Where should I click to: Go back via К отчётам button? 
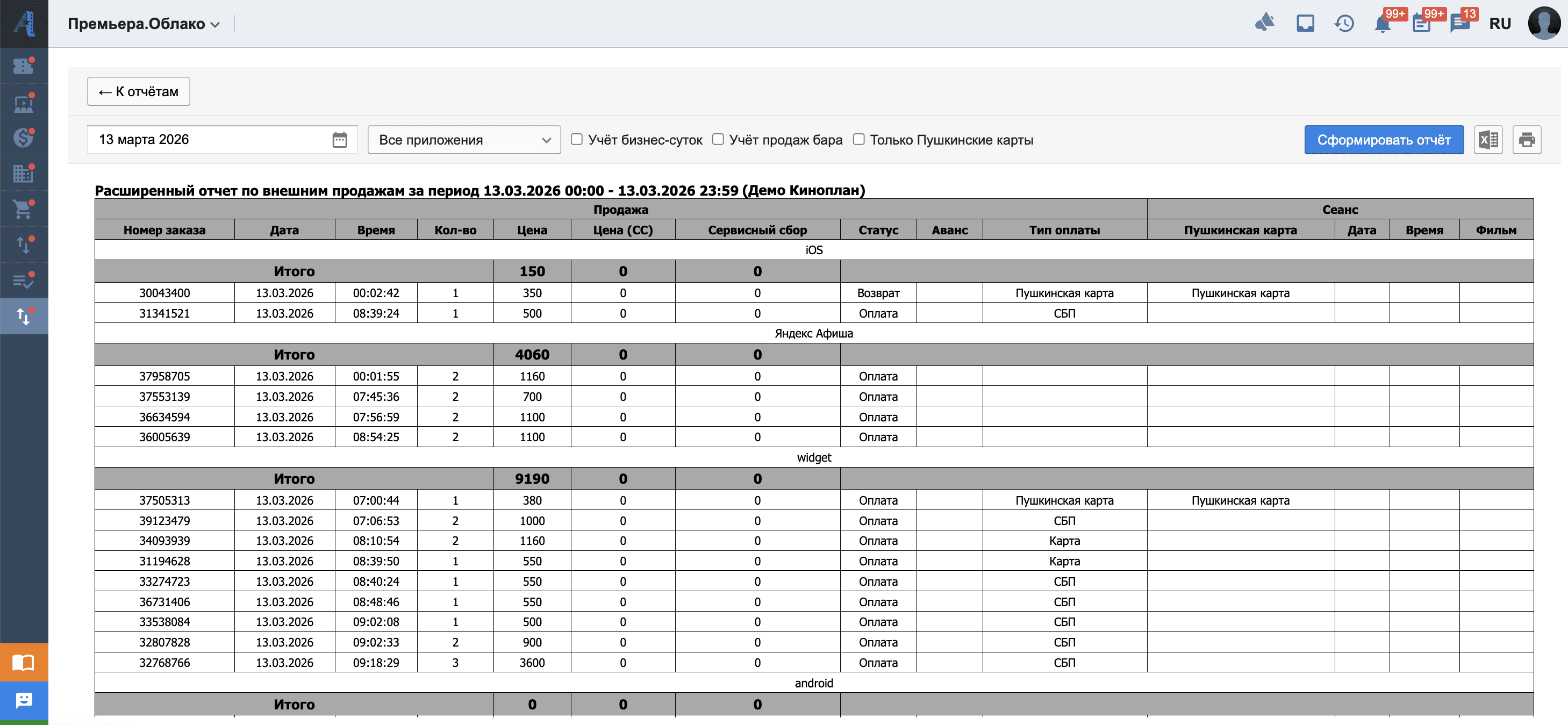pos(138,91)
